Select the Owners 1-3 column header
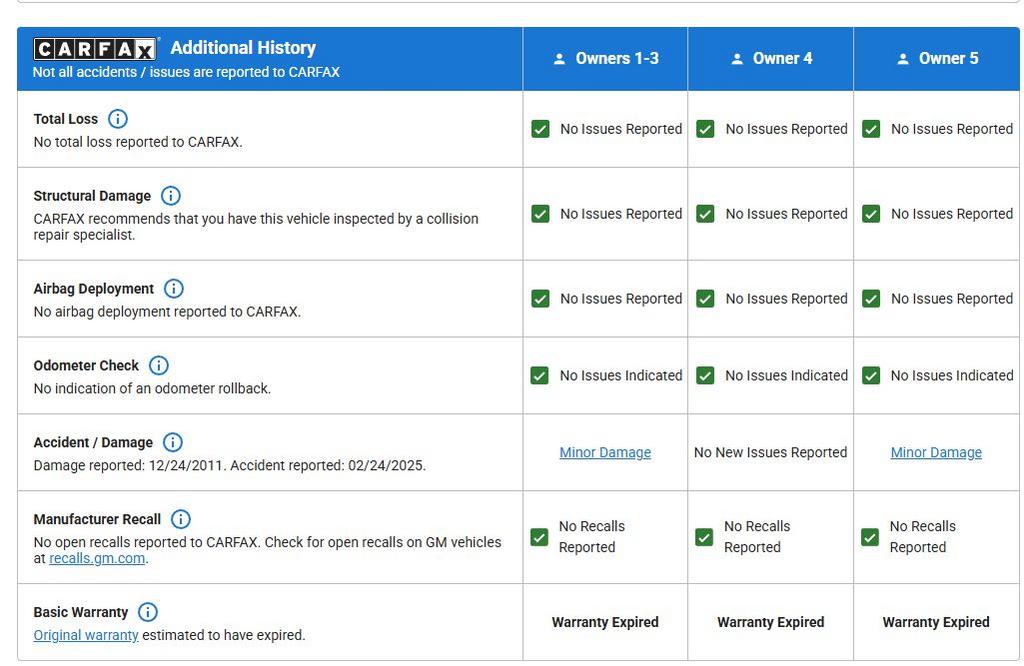This screenshot has height=666, width=1024. pos(605,59)
